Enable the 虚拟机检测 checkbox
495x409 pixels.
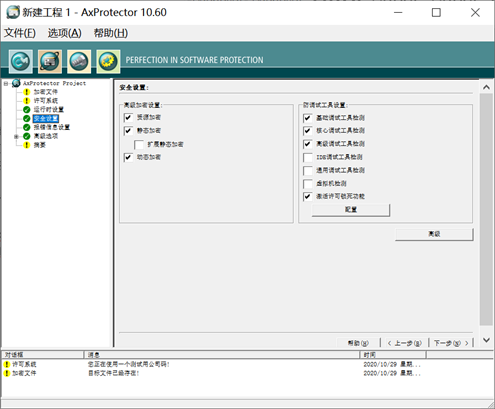tap(308, 184)
